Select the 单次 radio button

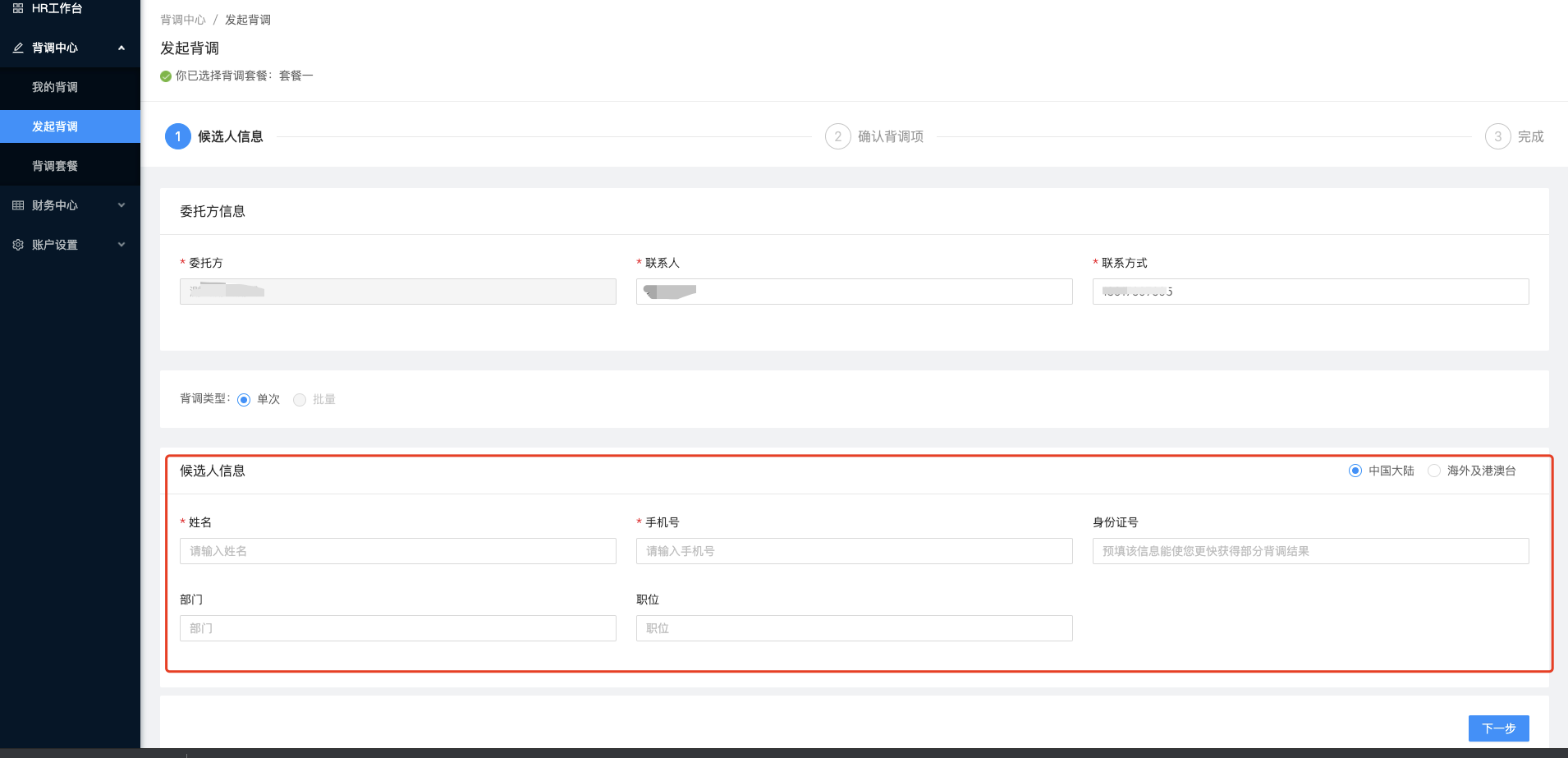tap(244, 400)
